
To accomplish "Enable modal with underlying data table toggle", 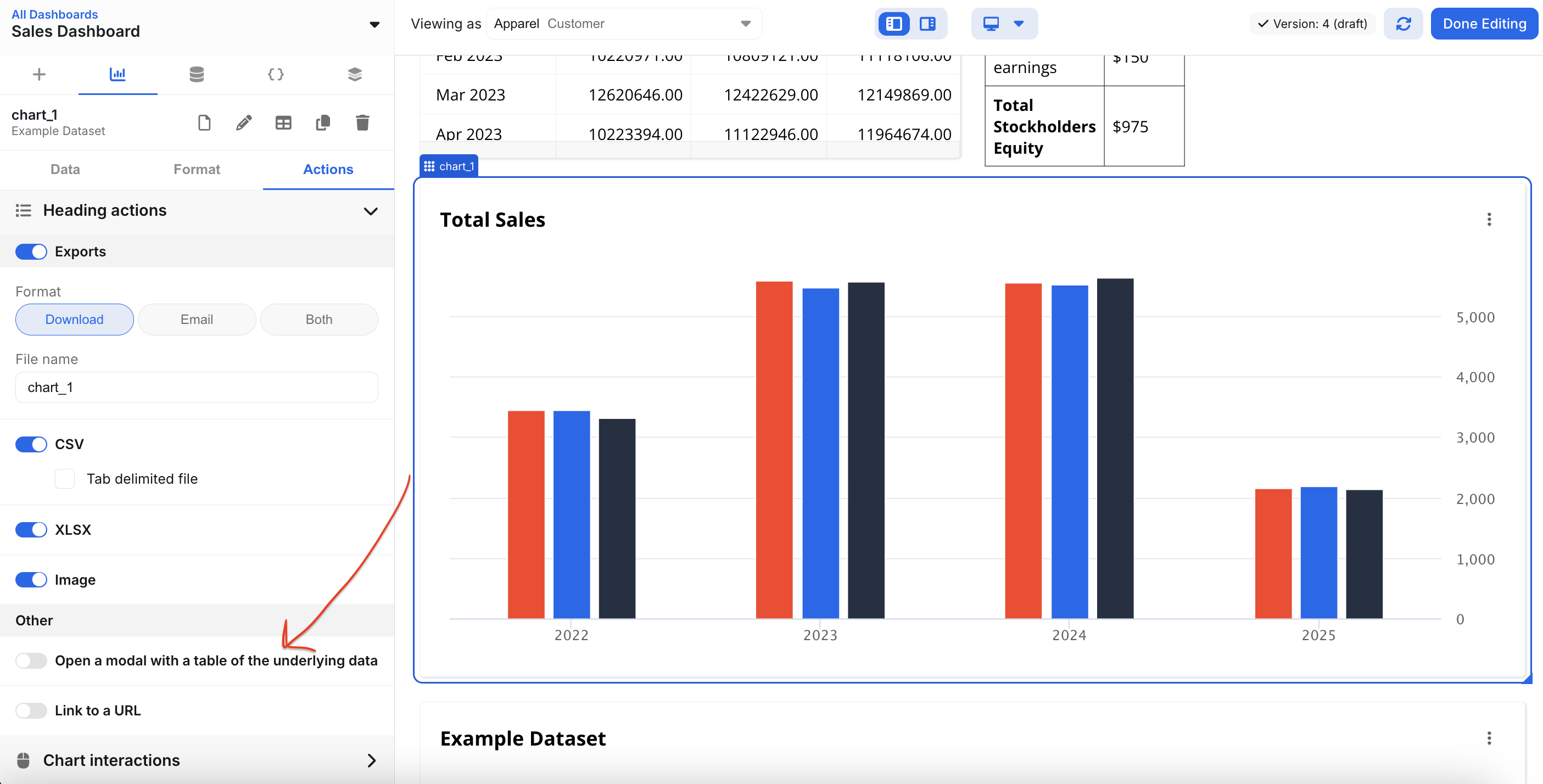I will pos(31,660).
